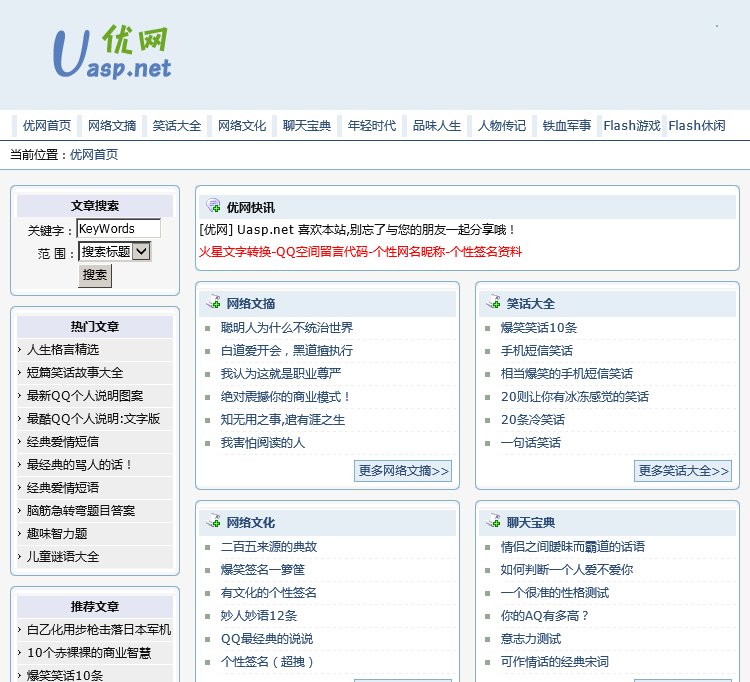The image size is (750, 682).
Task: Open 相当爆笑的手机短信笑话 link
Action: [x=567, y=374]
